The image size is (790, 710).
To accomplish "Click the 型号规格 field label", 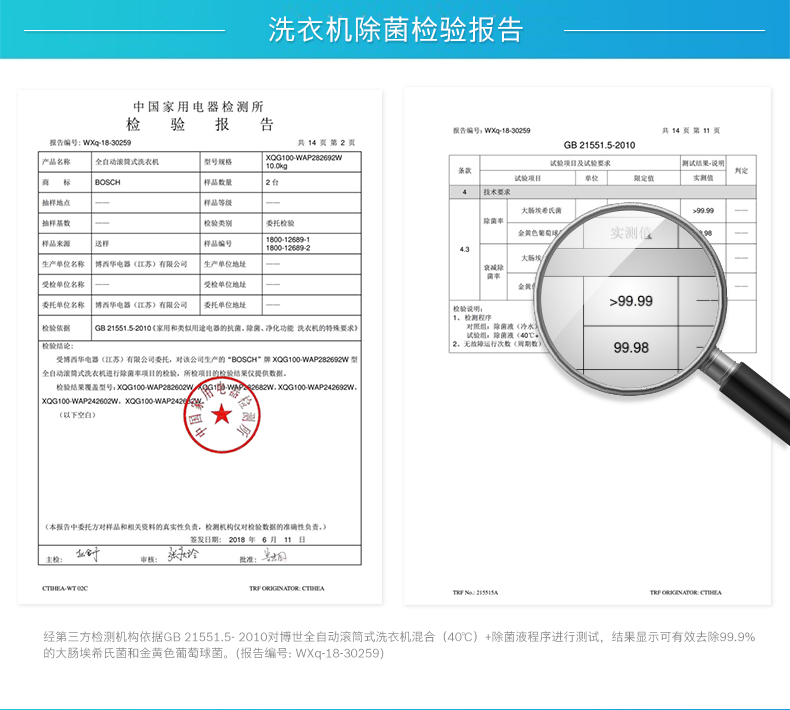I will tap(218, 162).
